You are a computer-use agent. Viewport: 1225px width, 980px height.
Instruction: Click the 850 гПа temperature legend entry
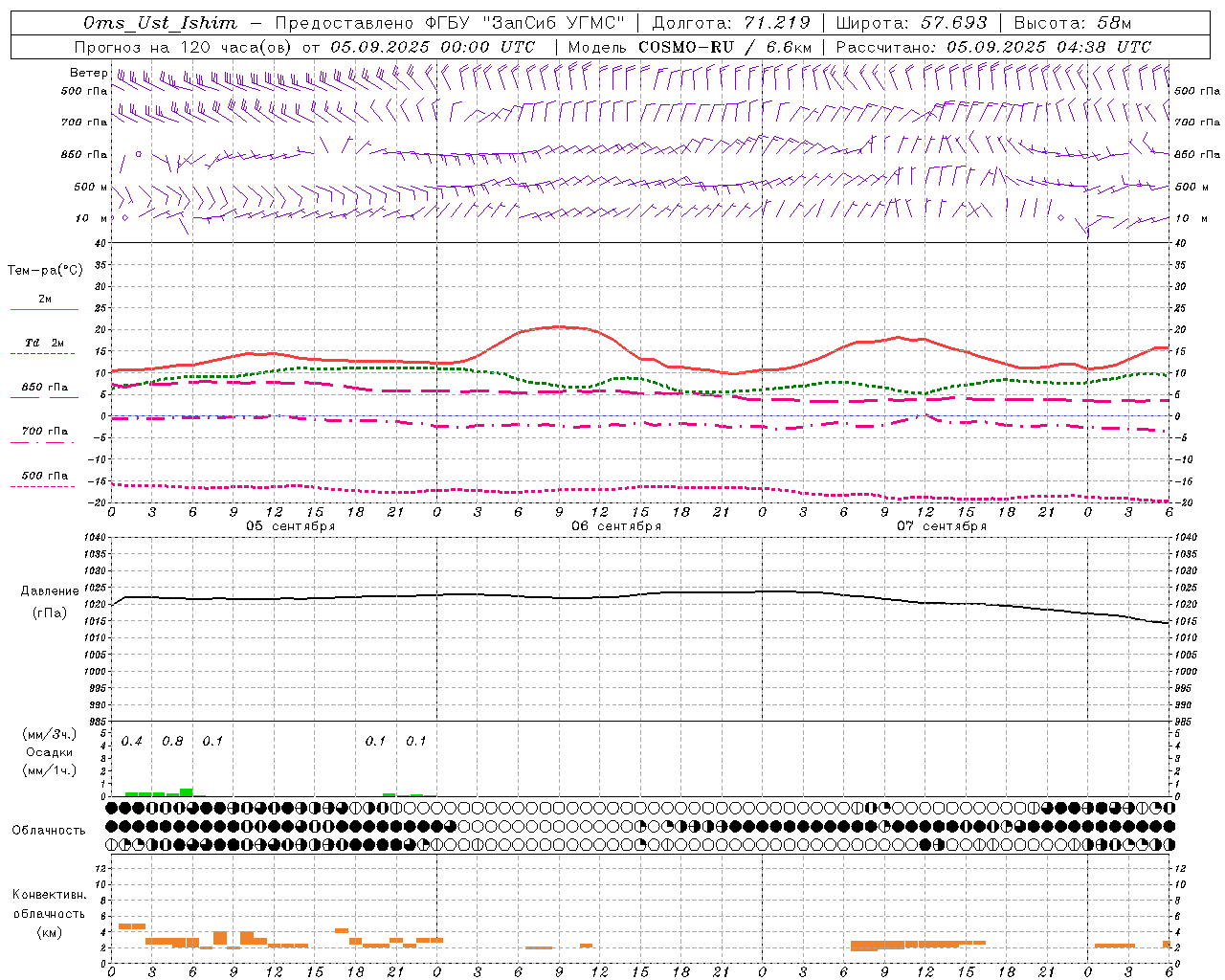pyautogui.click(x=45, y=388)
